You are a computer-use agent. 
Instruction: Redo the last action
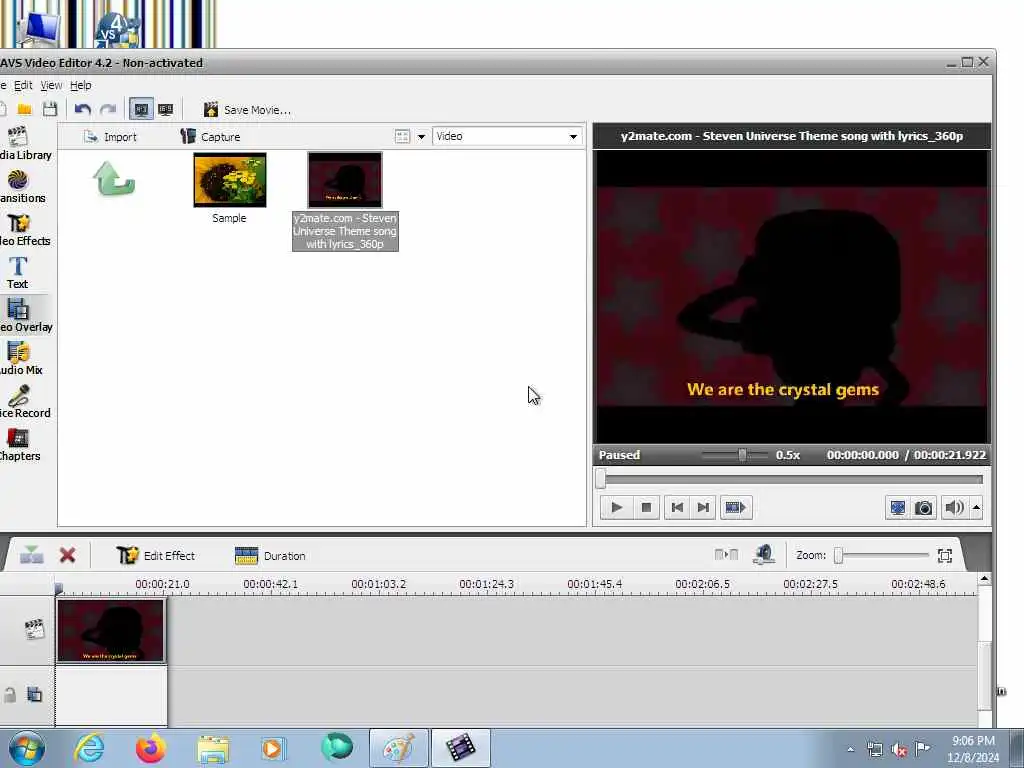click(108, 109)
